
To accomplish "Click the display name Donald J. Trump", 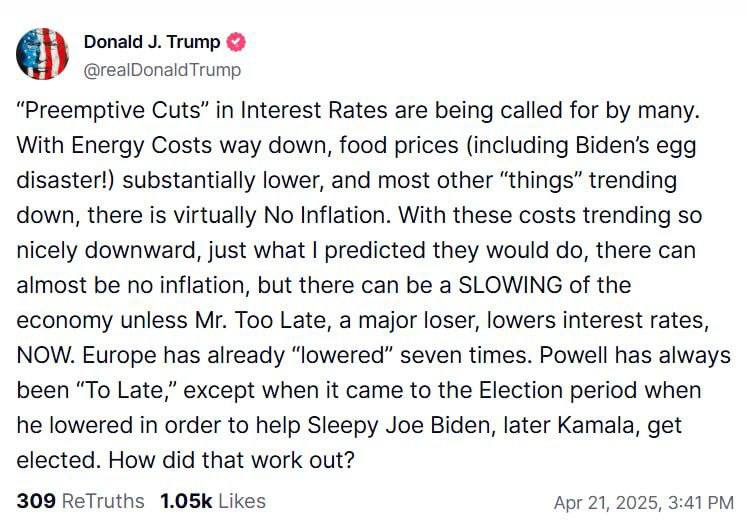I will [x=152, y=42].
